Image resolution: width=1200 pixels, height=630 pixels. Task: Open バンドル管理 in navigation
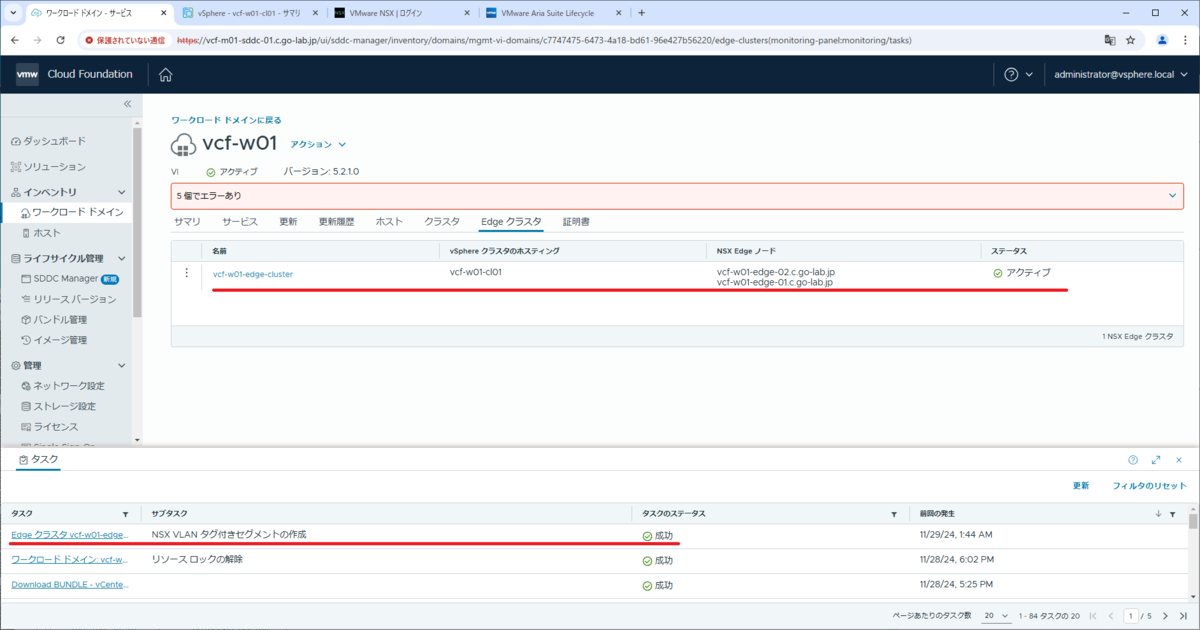tap(60, 320)
